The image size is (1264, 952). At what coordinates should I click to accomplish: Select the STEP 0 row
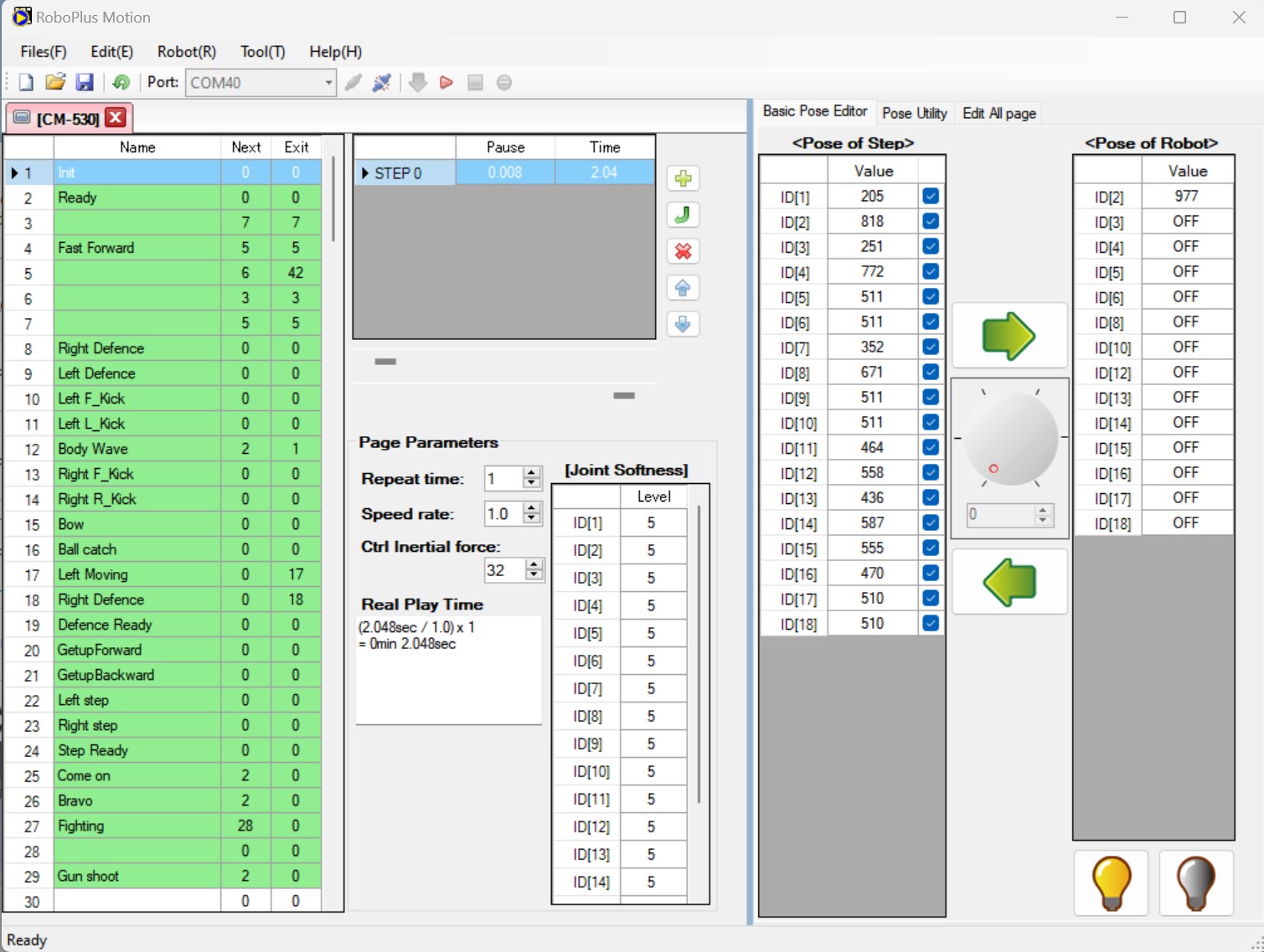pyautogui.click(x=504, y=172)
